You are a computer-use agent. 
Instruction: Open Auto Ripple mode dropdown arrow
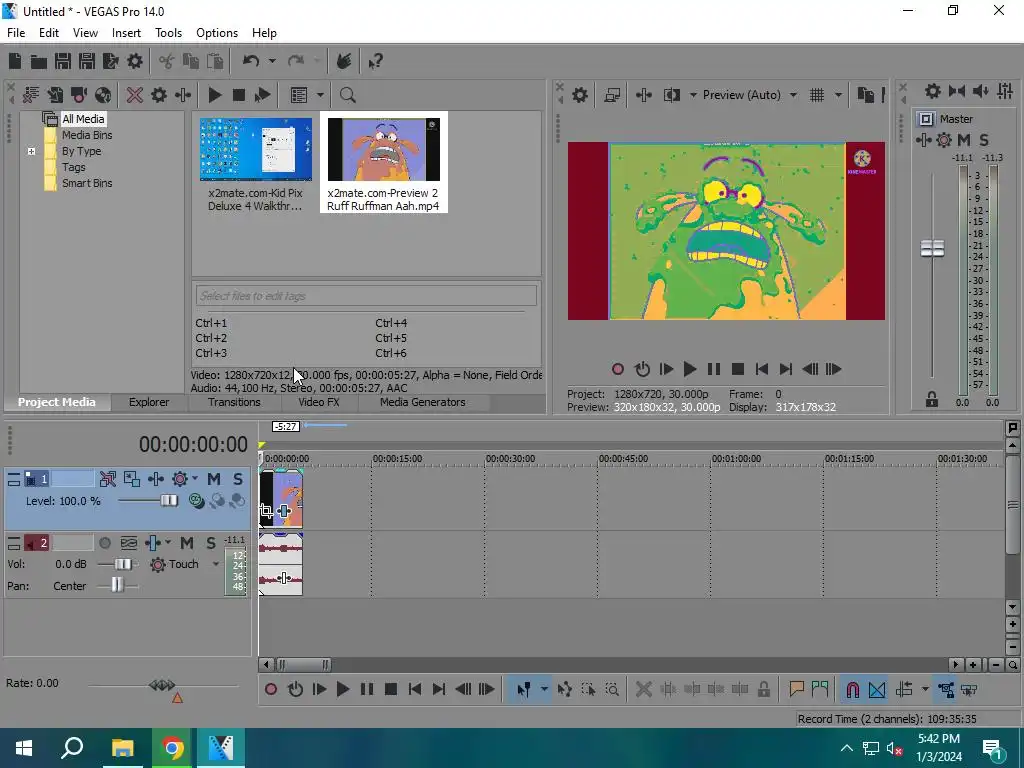coord(925,690)
